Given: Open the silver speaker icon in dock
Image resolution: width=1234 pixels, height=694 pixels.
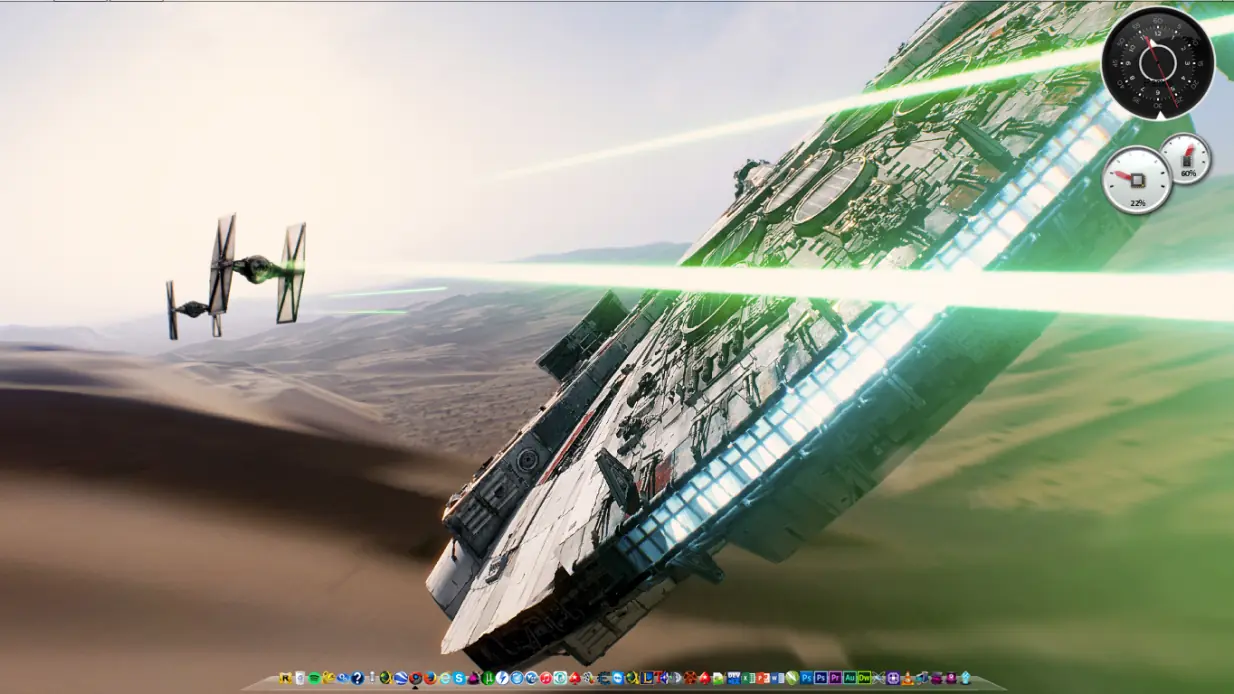Looking at the screenshot, I should (677, 678).
